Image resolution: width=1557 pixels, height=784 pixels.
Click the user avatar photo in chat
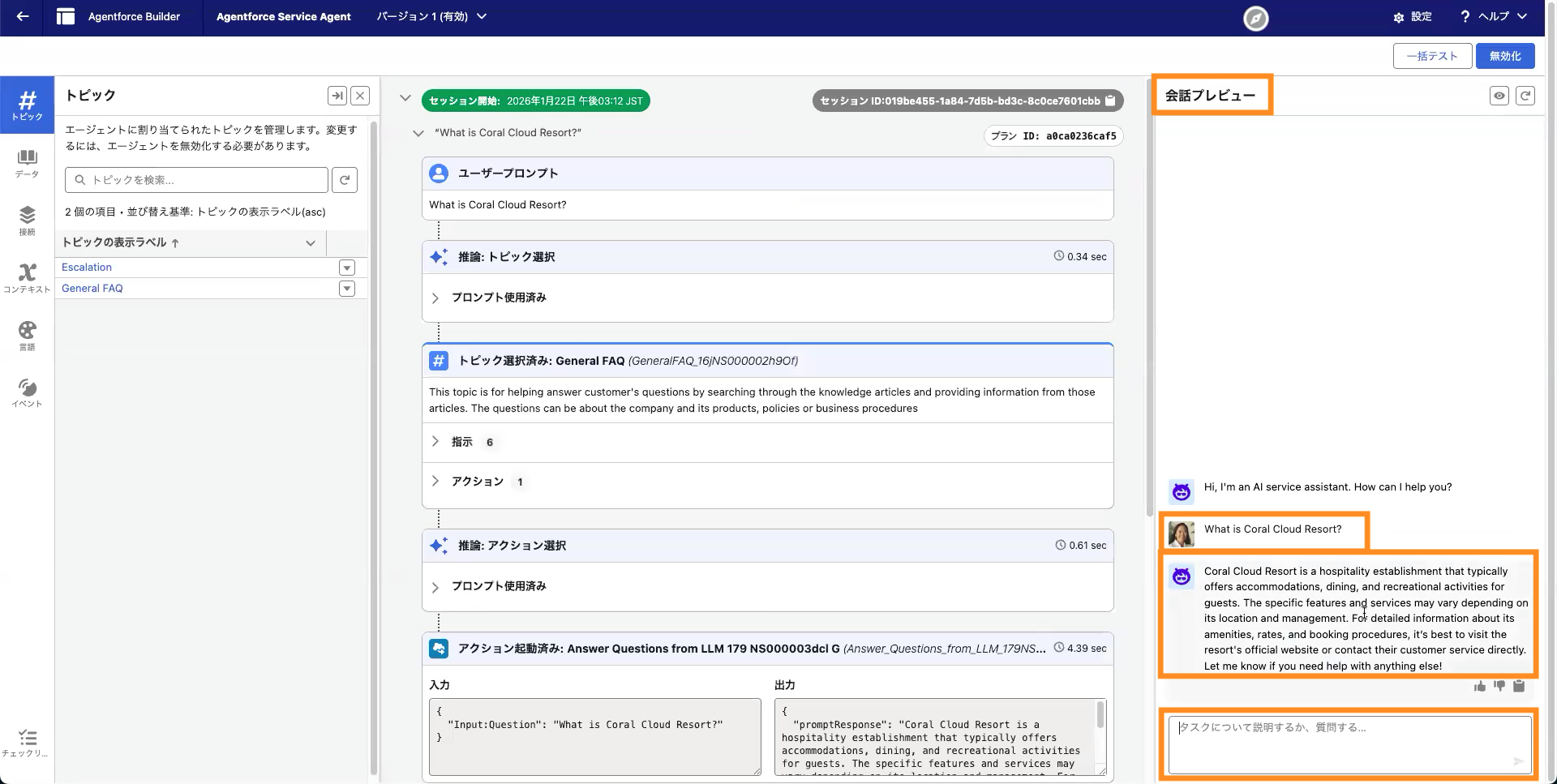1182,533
